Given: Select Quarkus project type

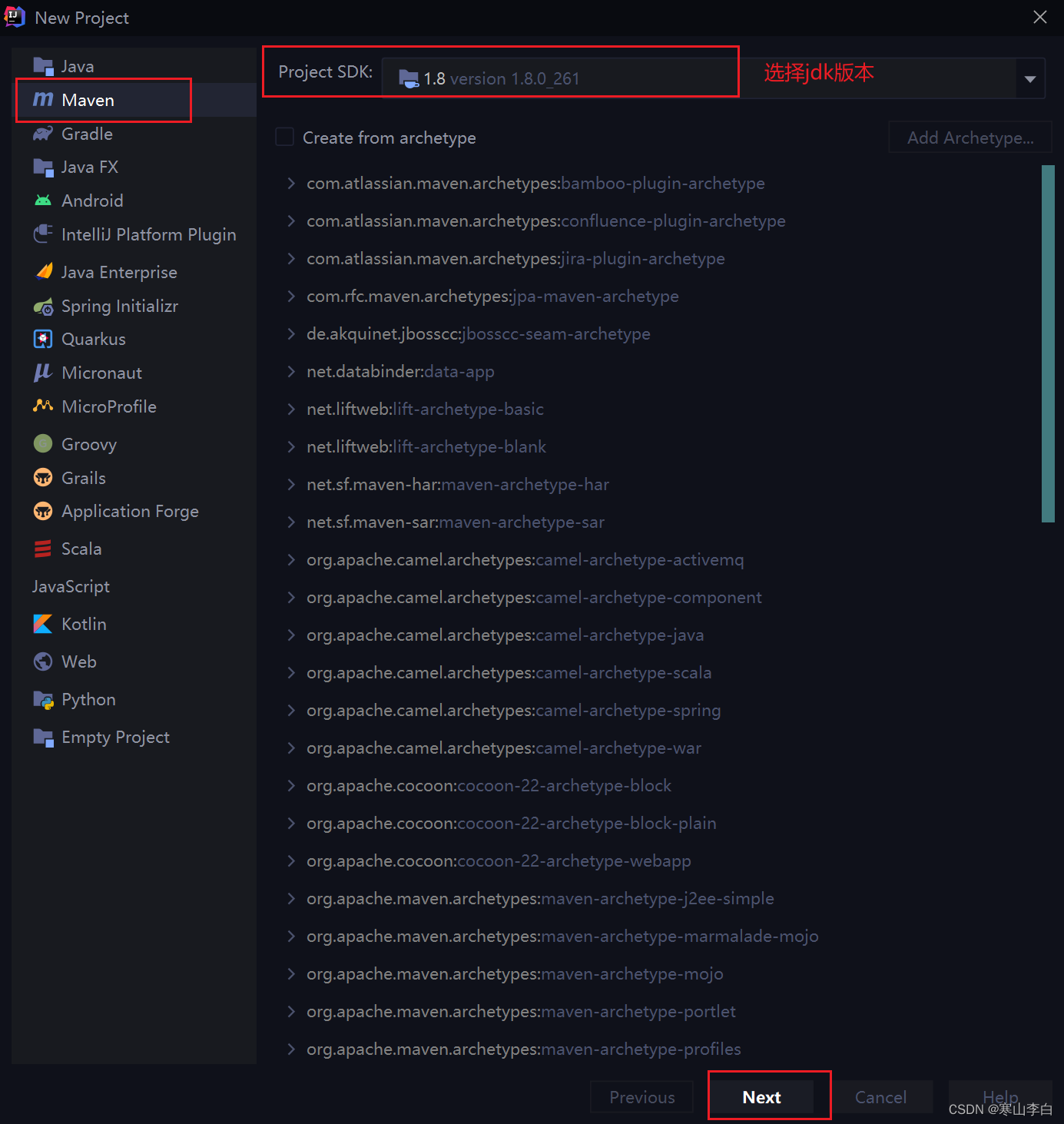Looking at the screenshot, I should (134, 339).
